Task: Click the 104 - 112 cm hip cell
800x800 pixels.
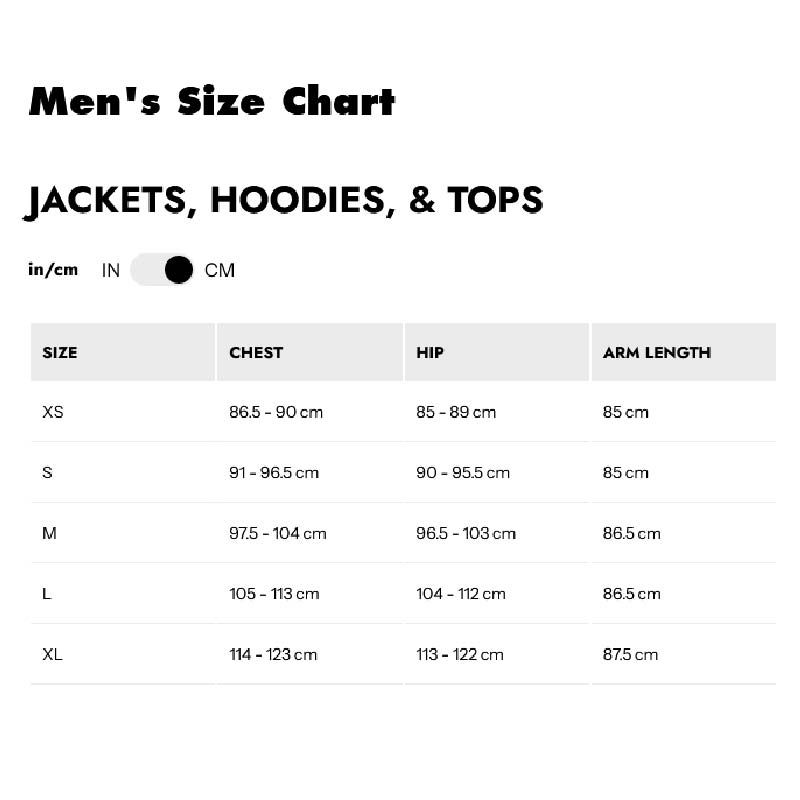Action: click(461, 594)
